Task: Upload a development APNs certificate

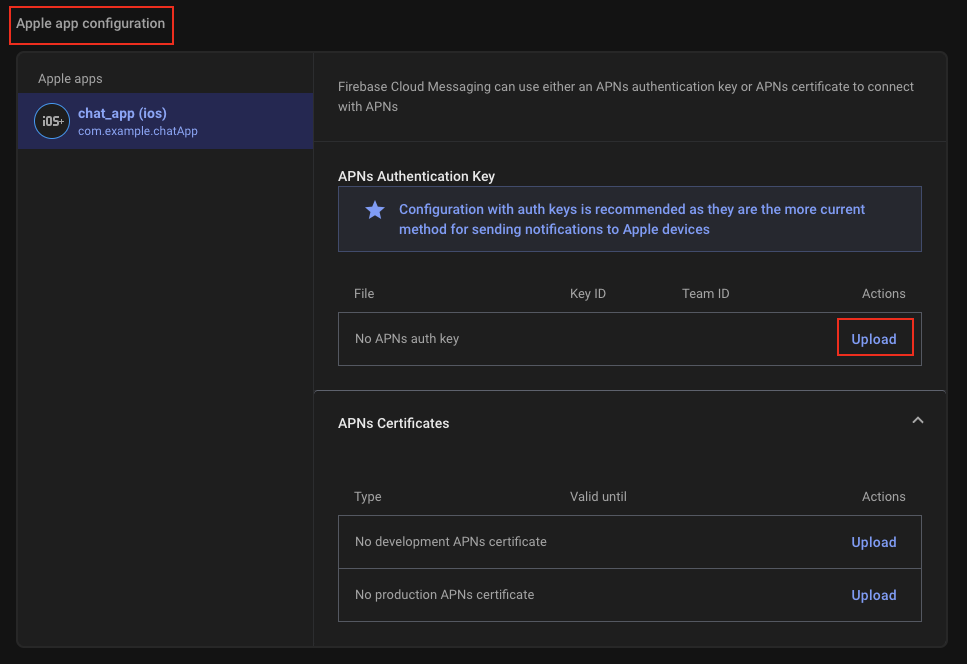Action: 873,542
